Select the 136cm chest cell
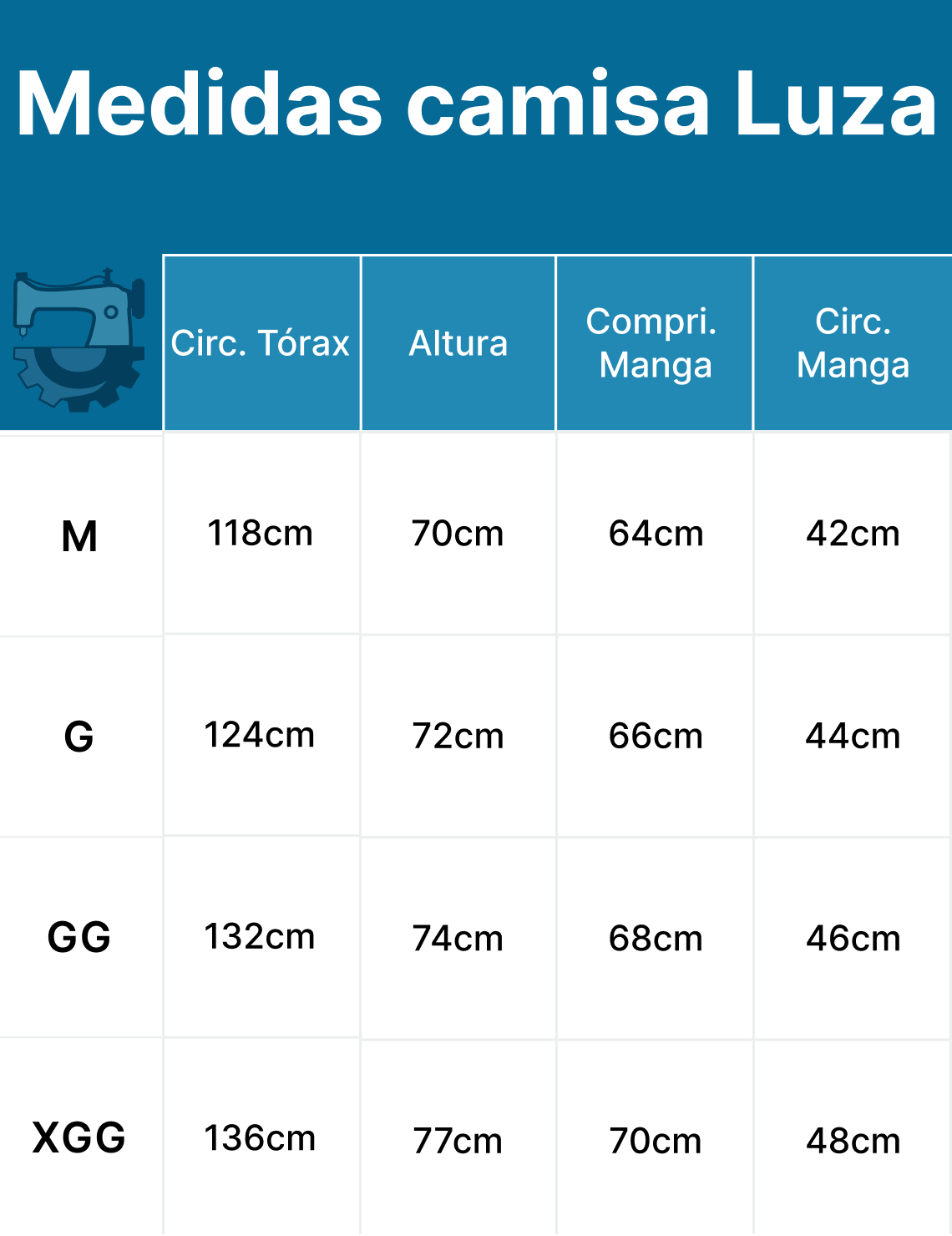 click(x=261, y=1139)
